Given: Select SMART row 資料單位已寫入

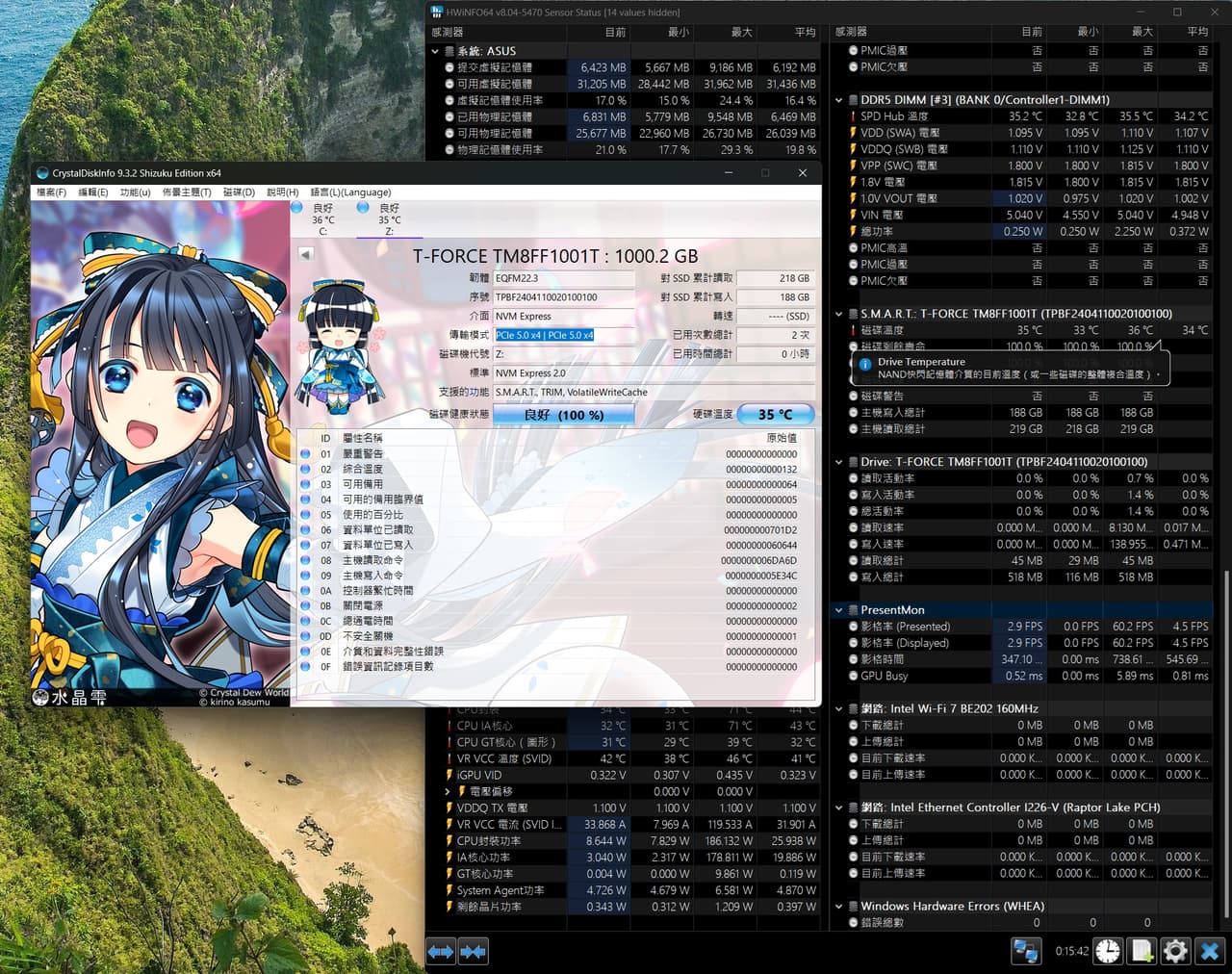Looking at the screenshot, I should click(556, 545).
